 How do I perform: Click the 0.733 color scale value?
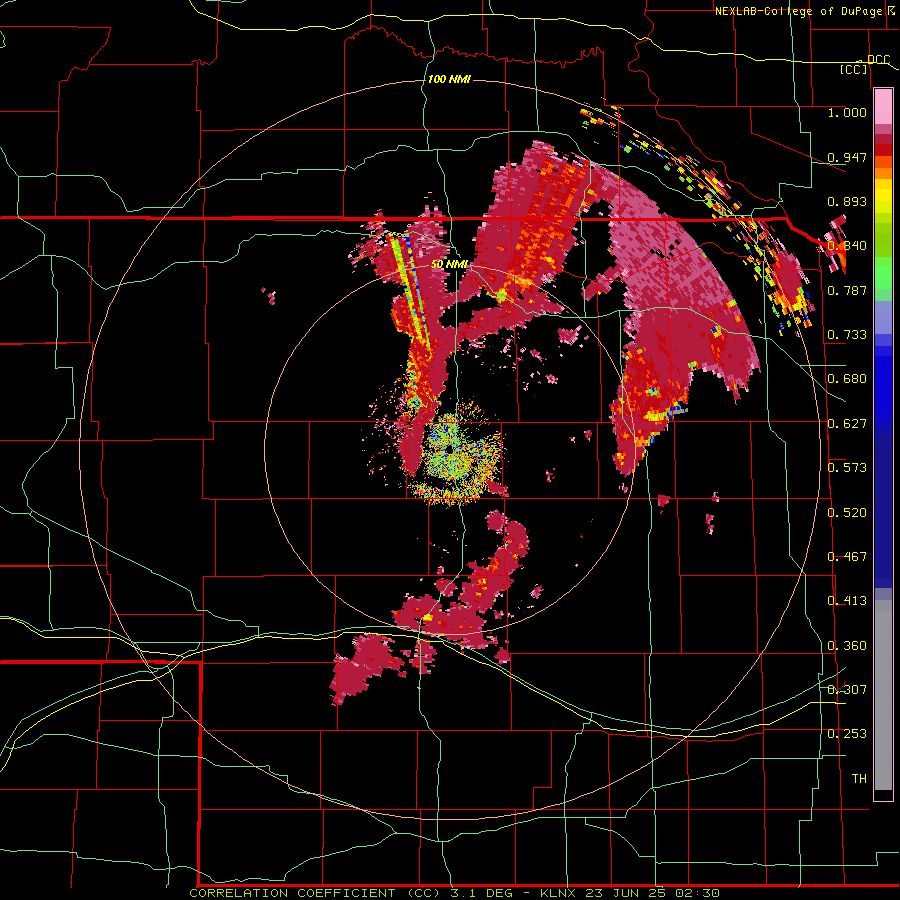point(847,335)
